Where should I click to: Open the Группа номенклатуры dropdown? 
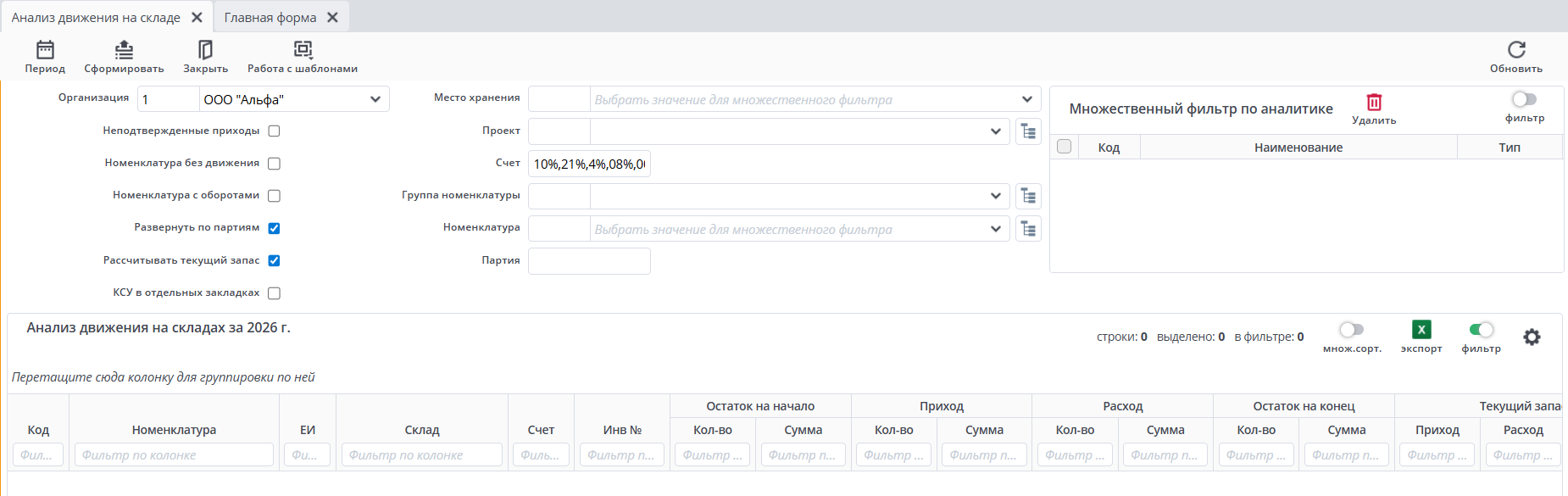995,196
